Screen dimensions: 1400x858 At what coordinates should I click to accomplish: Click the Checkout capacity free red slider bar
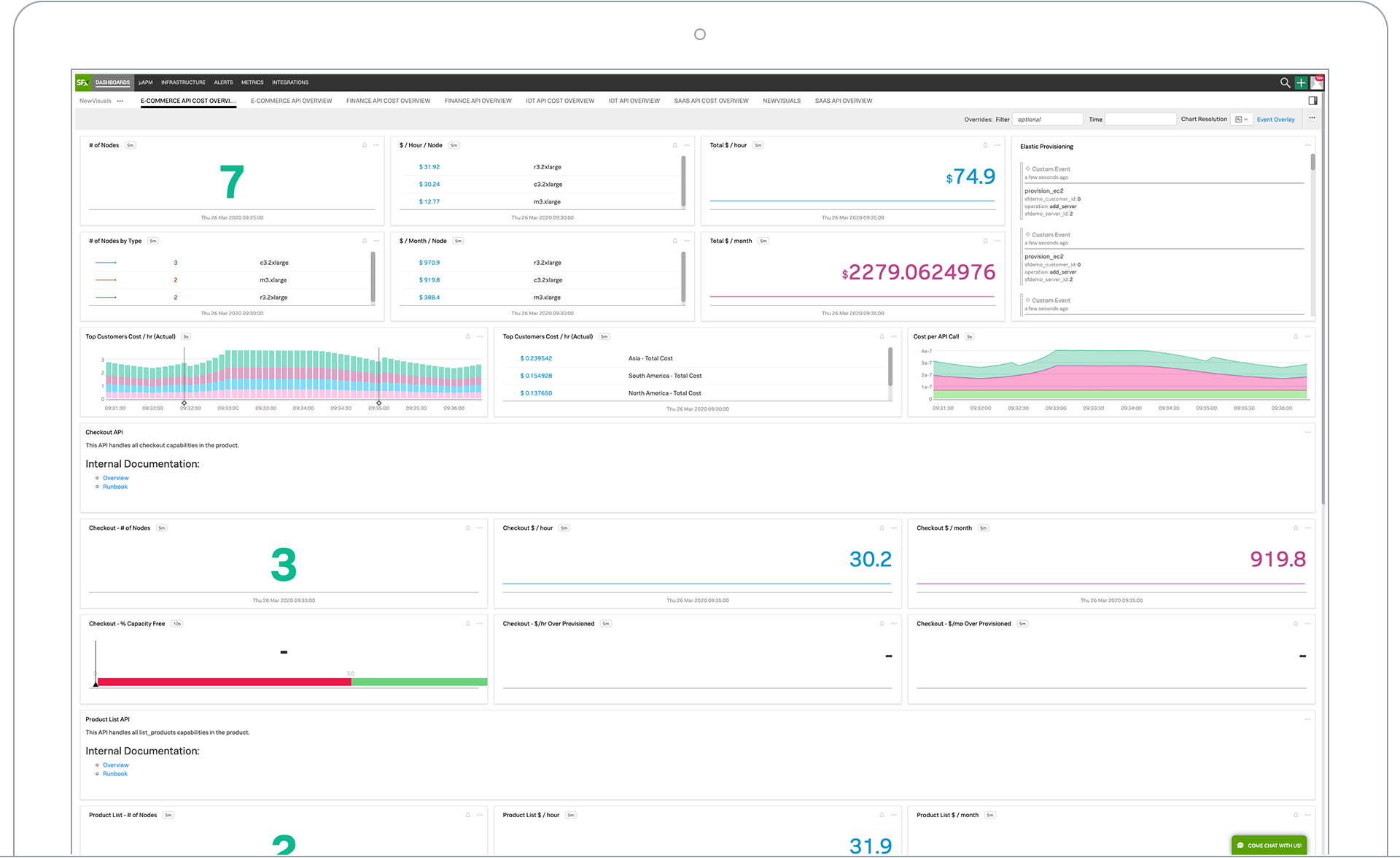tap(222, 682)
